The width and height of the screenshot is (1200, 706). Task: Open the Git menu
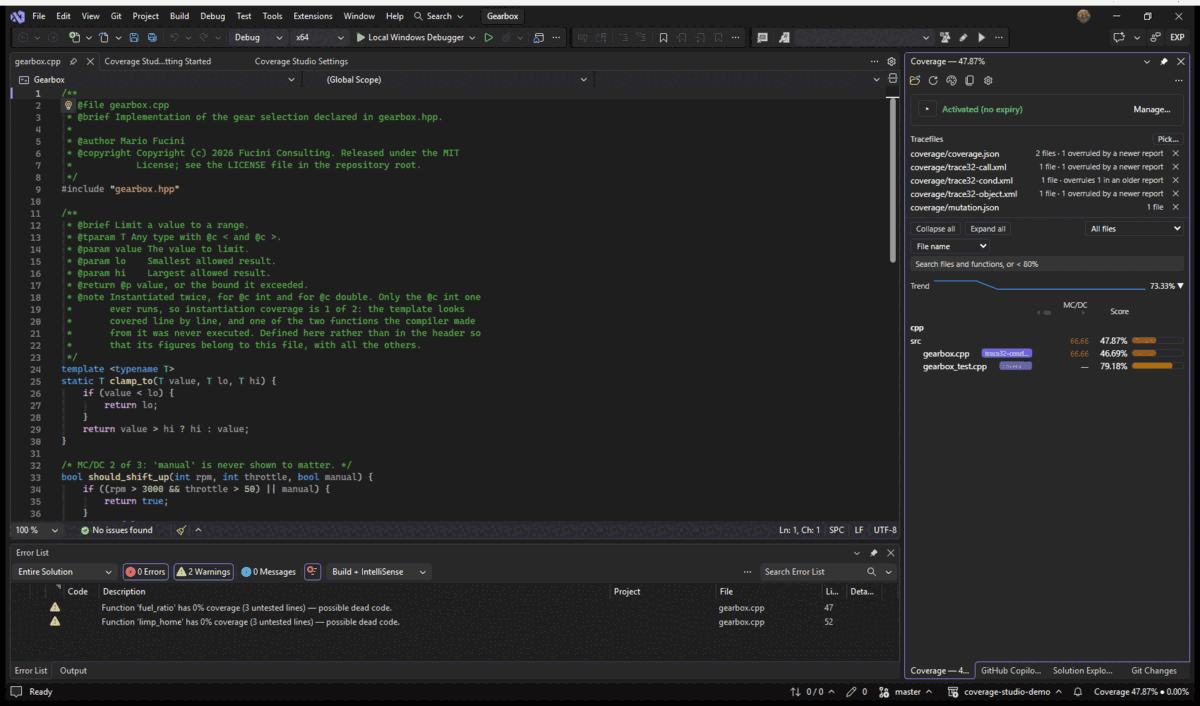[116, 16]
